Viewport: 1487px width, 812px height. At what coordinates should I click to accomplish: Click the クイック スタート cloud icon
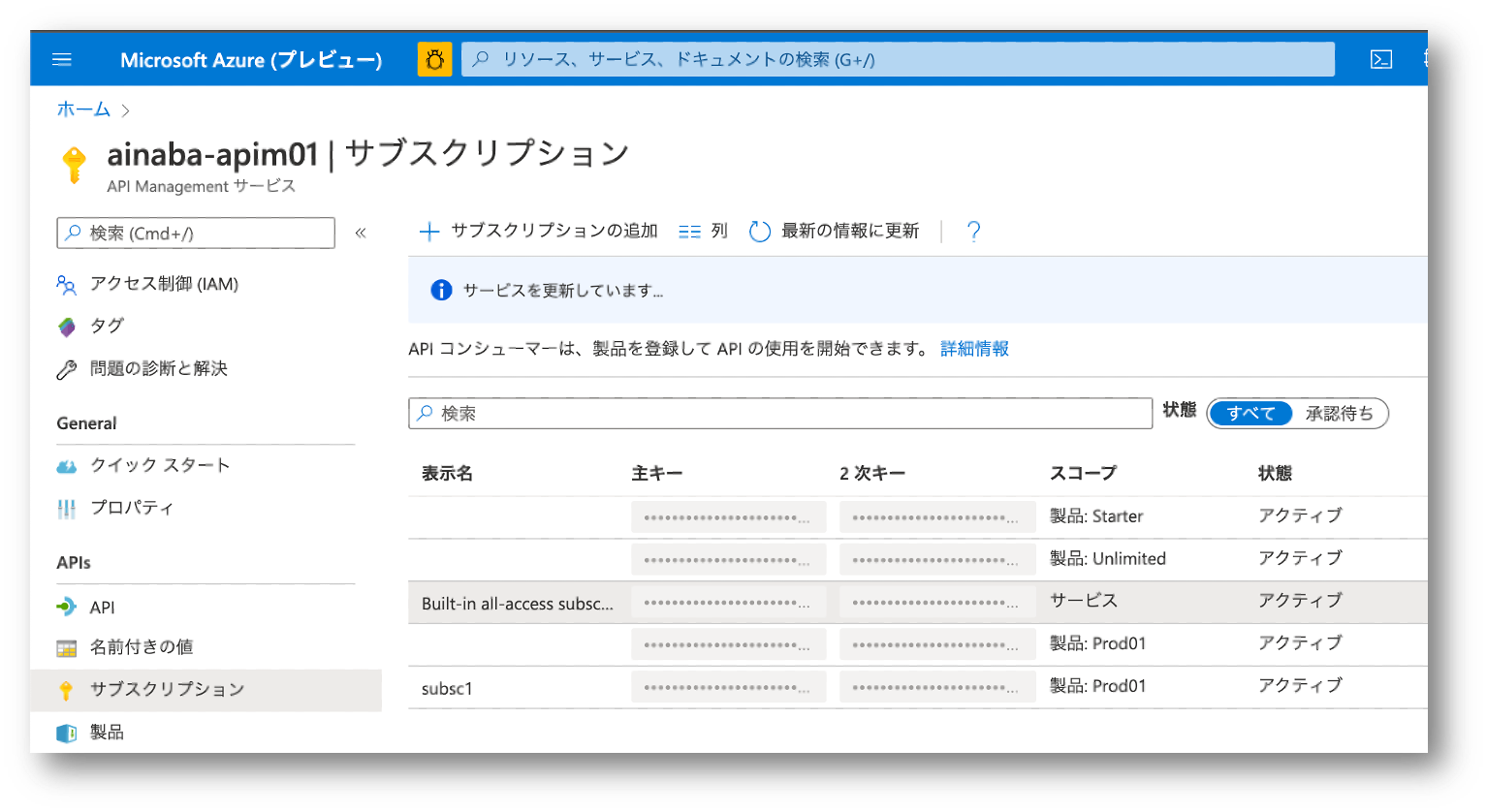pos(66,466)
